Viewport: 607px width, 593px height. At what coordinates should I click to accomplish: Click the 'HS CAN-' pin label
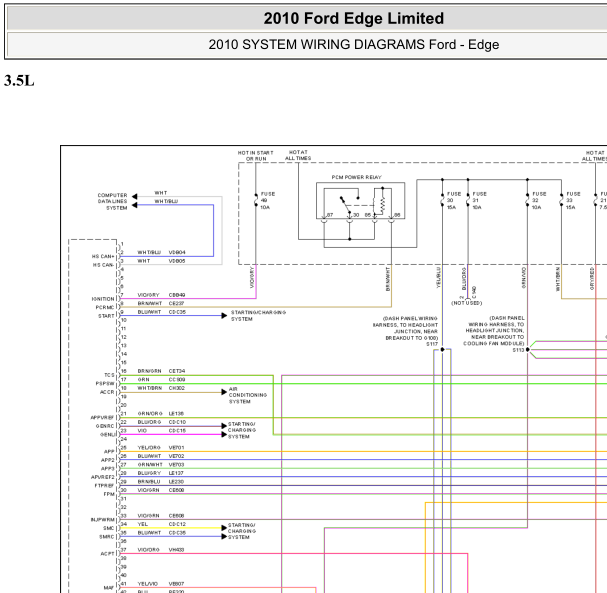point(103,265)
